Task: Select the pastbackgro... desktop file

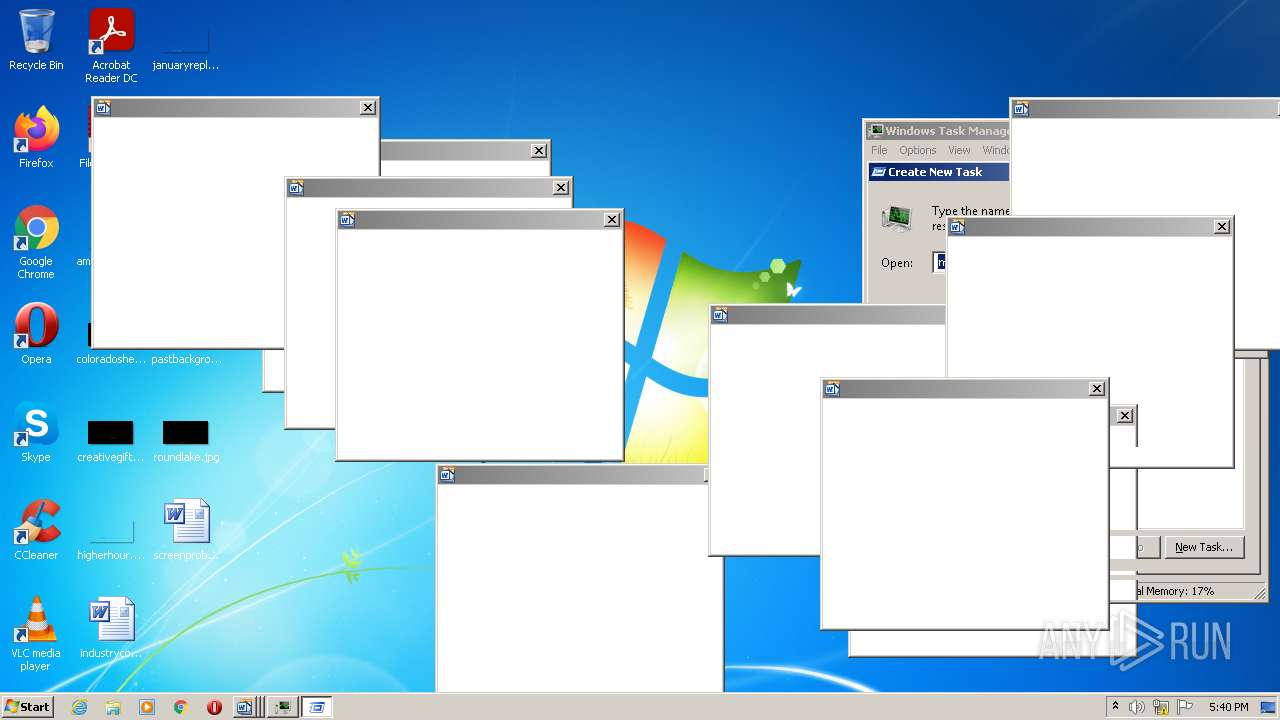Action: pyautogui.click(x=186, y=358)
